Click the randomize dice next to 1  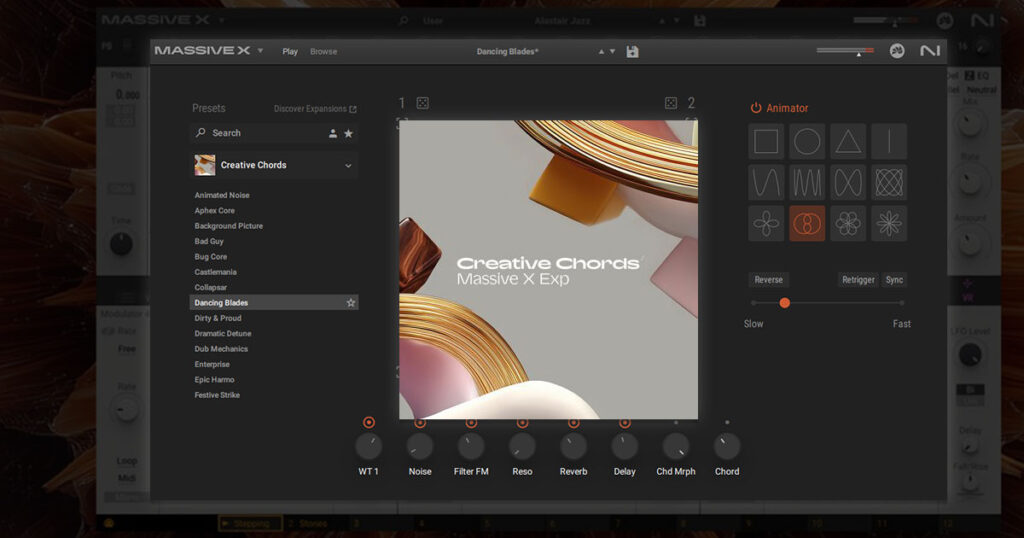tap(423, 103)
